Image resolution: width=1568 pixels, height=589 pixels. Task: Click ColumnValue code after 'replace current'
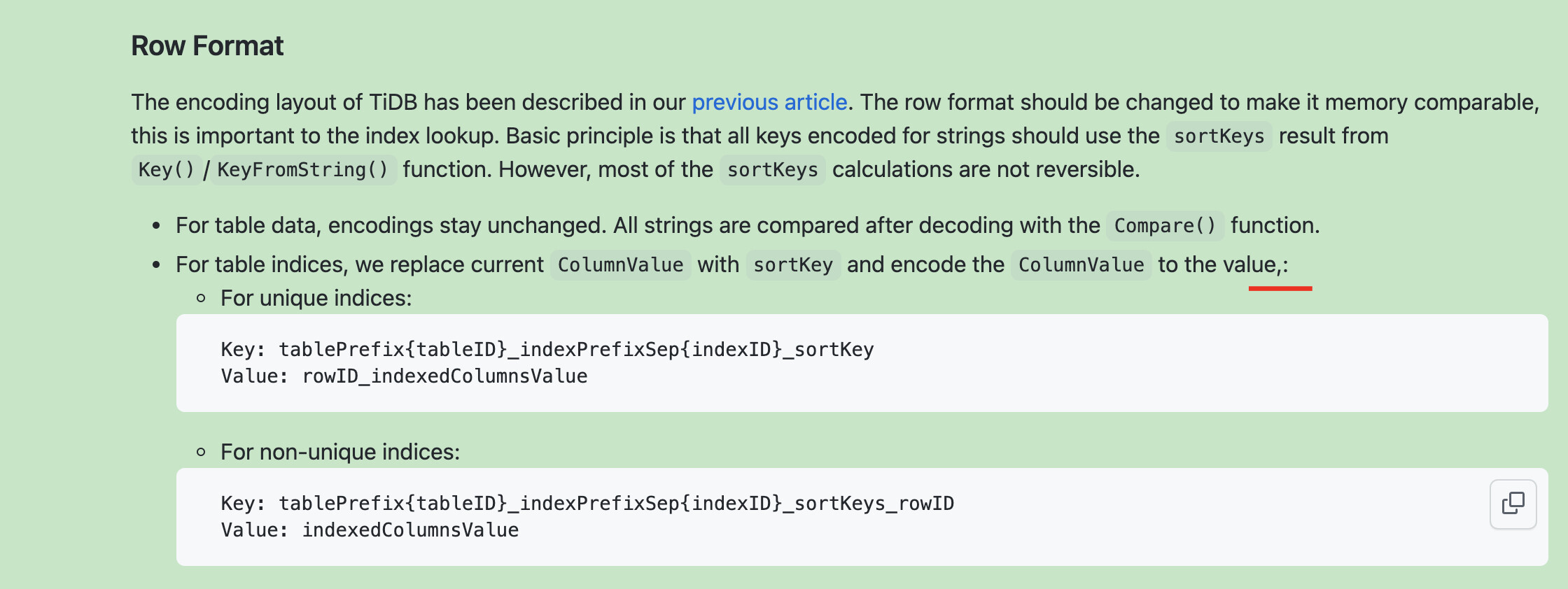coord(620,264)
